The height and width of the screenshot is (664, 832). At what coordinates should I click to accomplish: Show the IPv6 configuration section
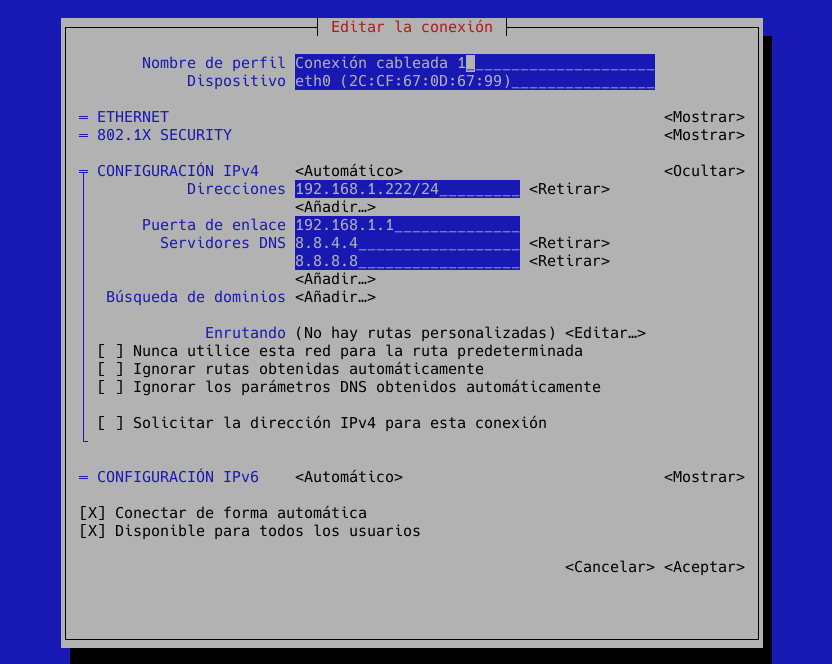click(704, 477)
